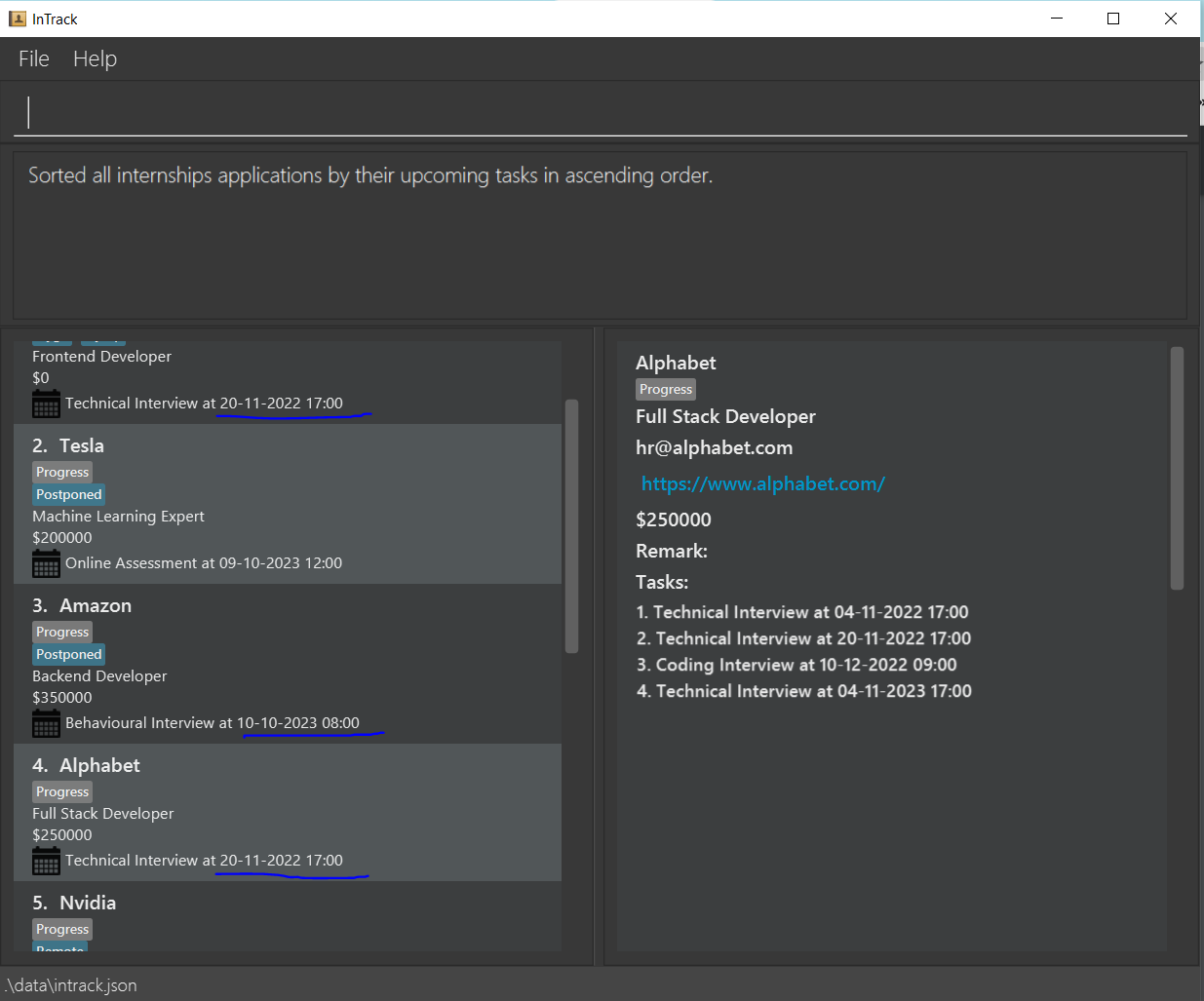Click Progress tag in Alphabet details panel
Screen dimensions: 1204x1001
click(666, 389)
